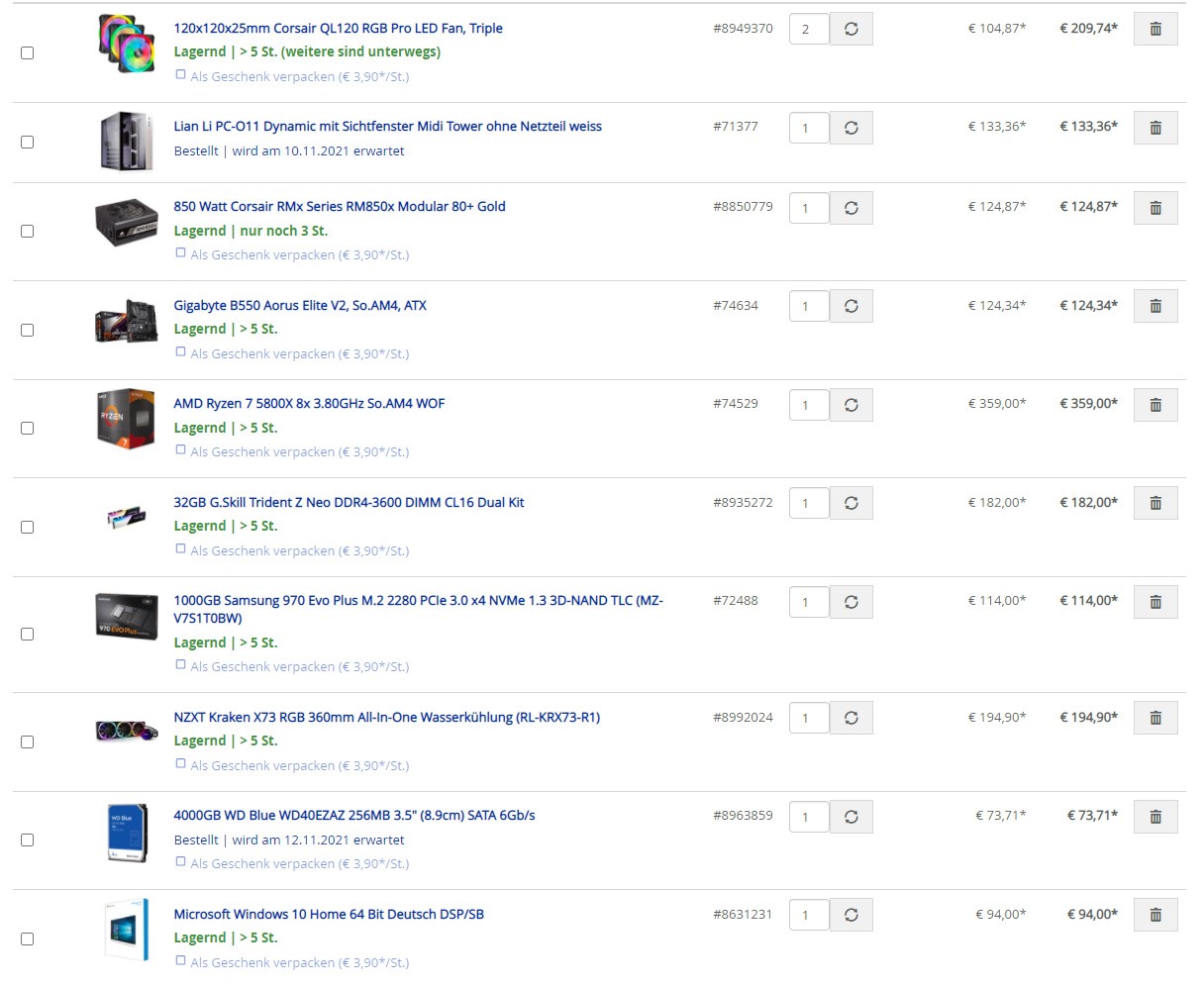Tick the WD Blue WD40EZAZ row checkbox
Image resolution: width=1204 pixels, height=988 pixels.
pyautogui.click(x=28, y=840)
